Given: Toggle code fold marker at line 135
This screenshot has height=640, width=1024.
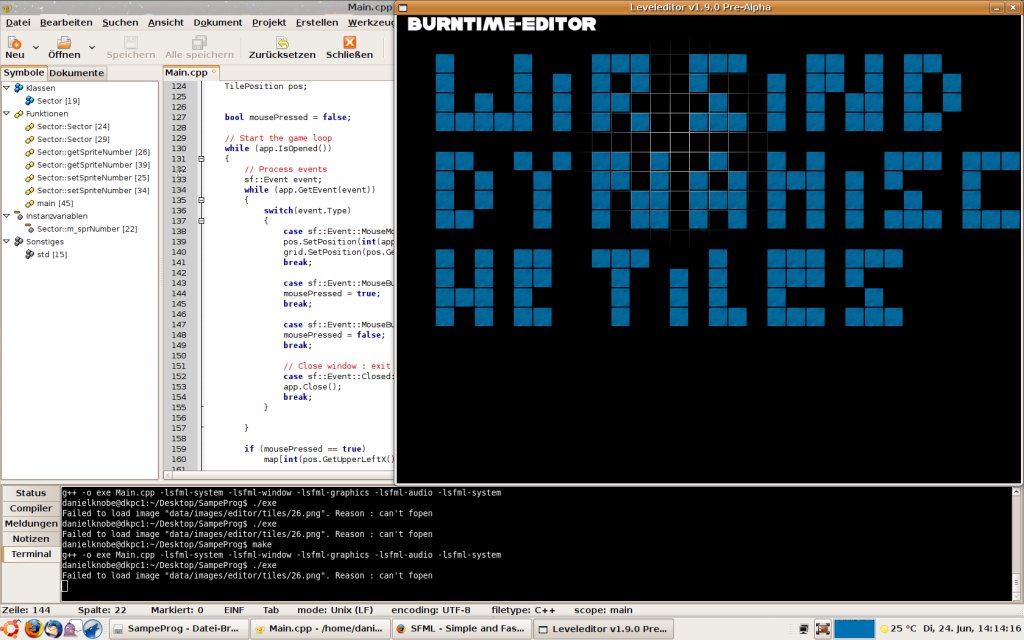Looking at the screenshot, I should coord(201,200).
